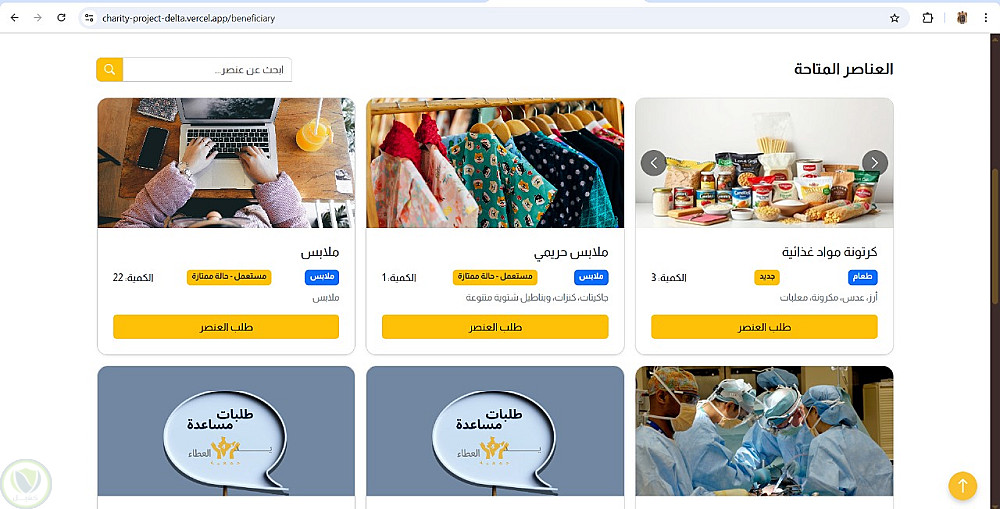Request the ملابس item with quantity 22
Image resolution: width=1000 pixels, height=509 pixels.
[226, 327]
